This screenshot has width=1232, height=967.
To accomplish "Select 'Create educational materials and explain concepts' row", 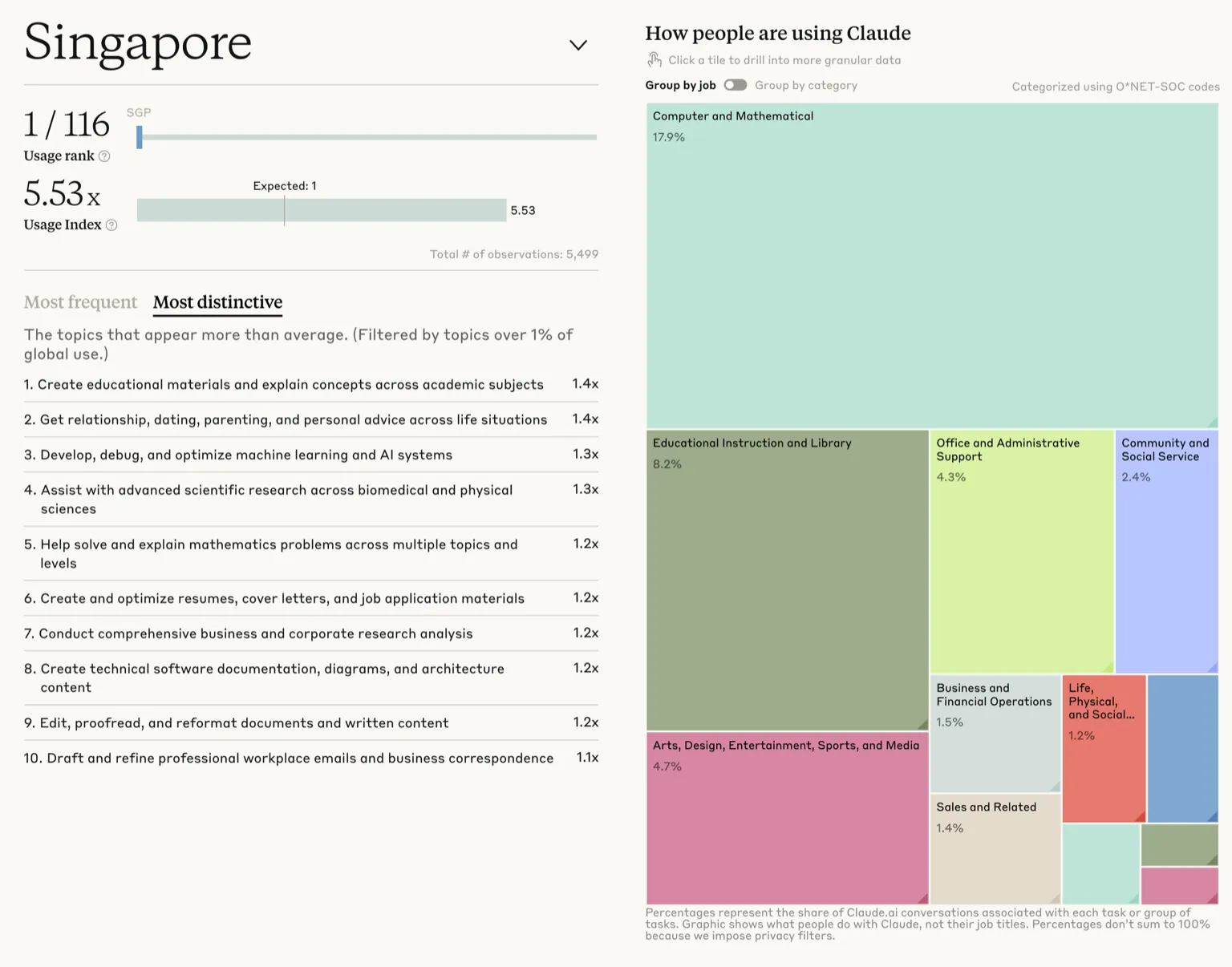I will [311, 385].
